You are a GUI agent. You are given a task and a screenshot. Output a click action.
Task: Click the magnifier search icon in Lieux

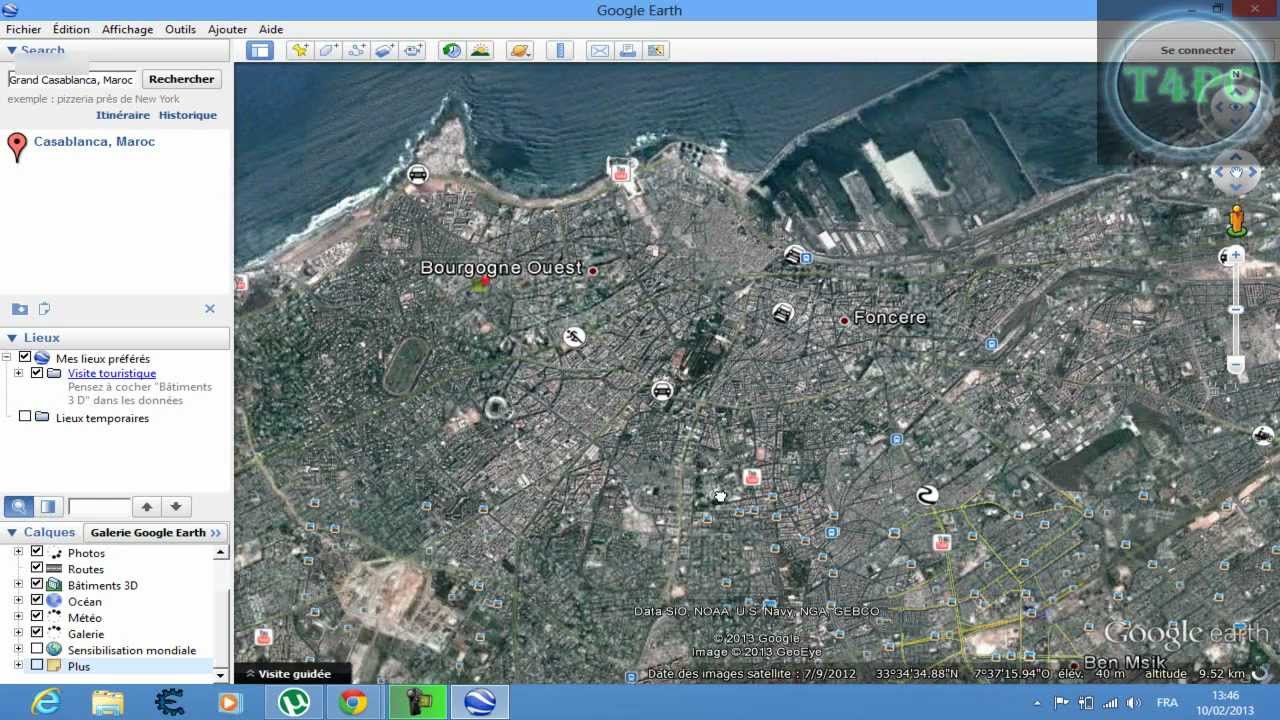coord(19,507)
